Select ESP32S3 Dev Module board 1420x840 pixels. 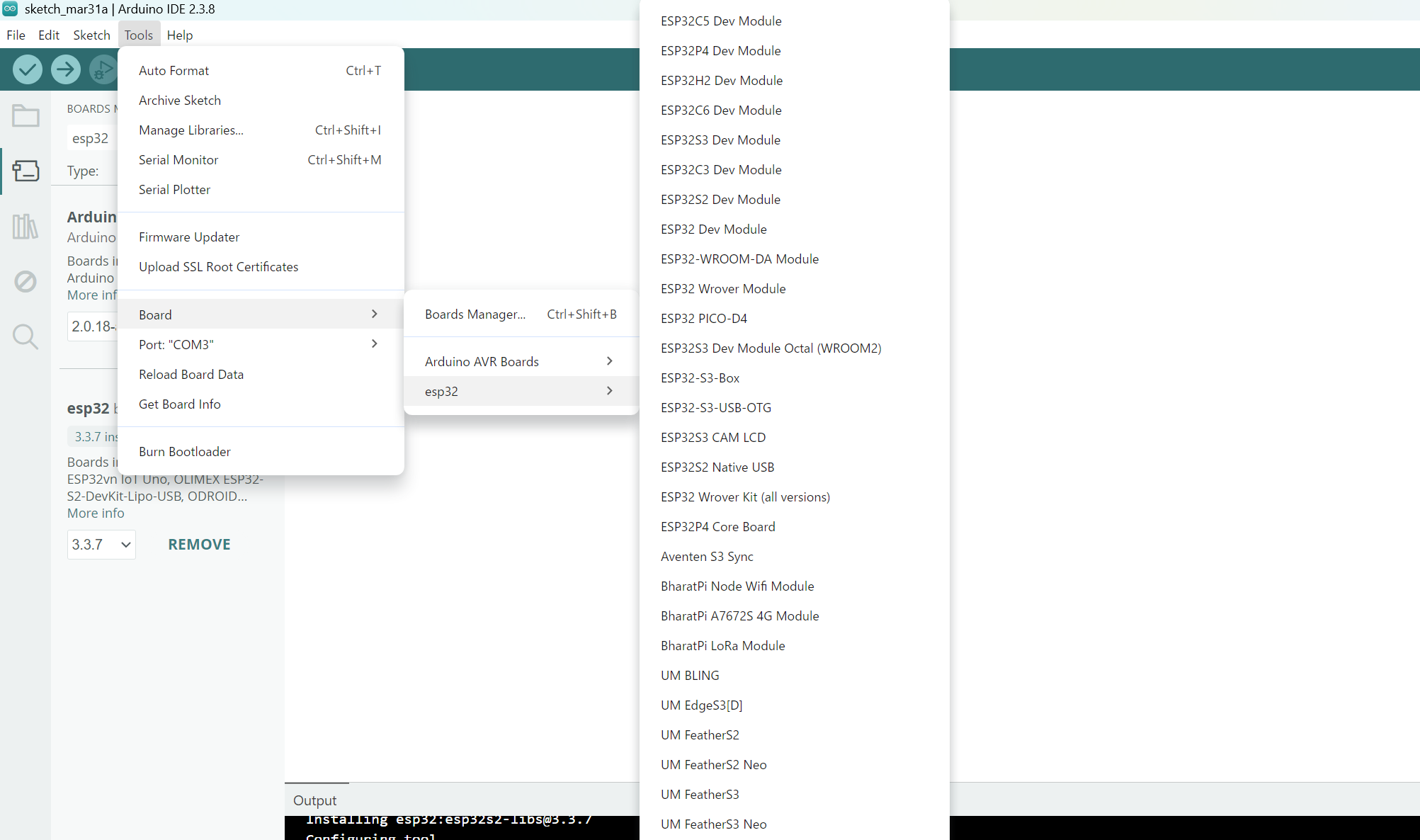720,140
